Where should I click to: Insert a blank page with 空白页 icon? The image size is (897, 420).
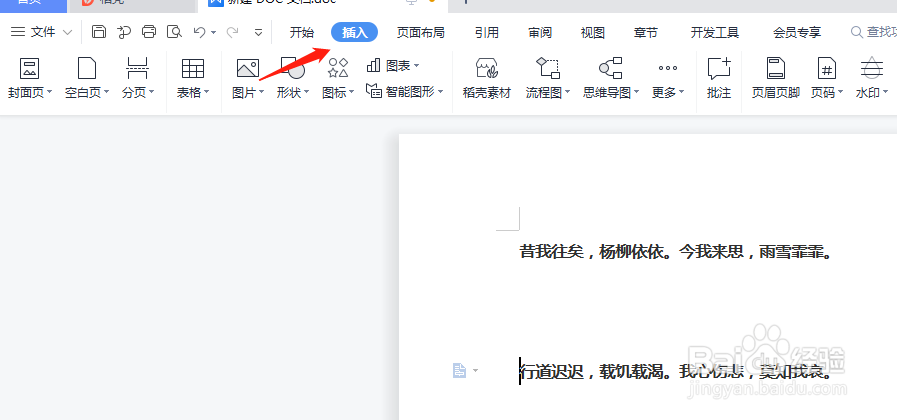click(x=86, y=68)
